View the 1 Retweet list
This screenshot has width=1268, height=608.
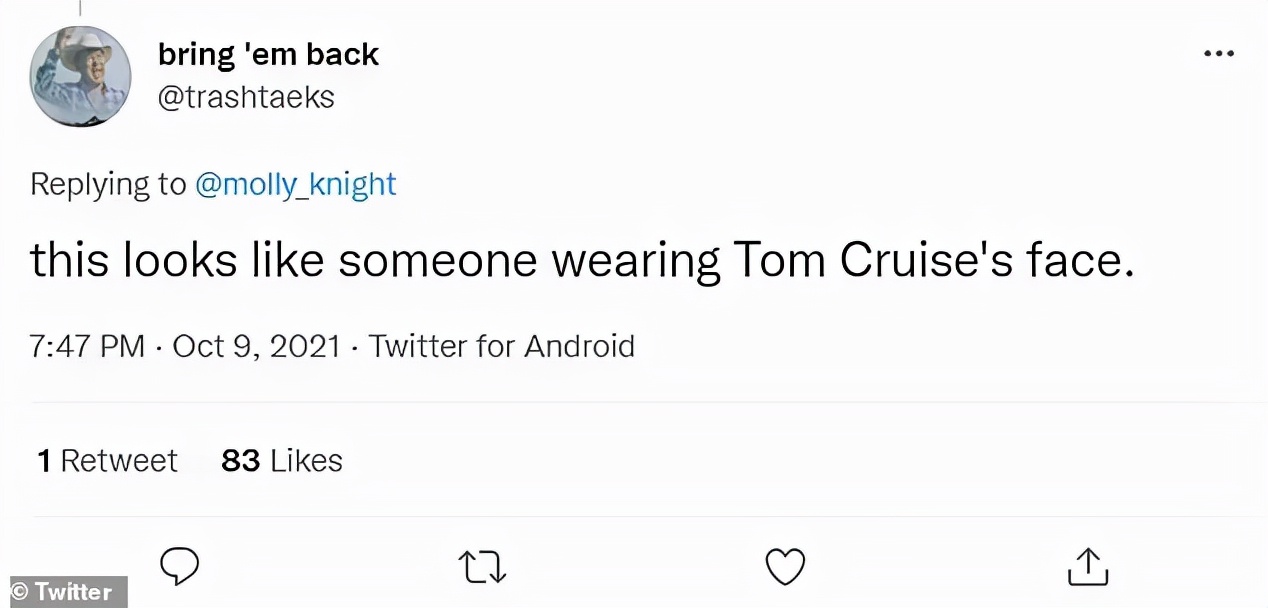[107, 461]
